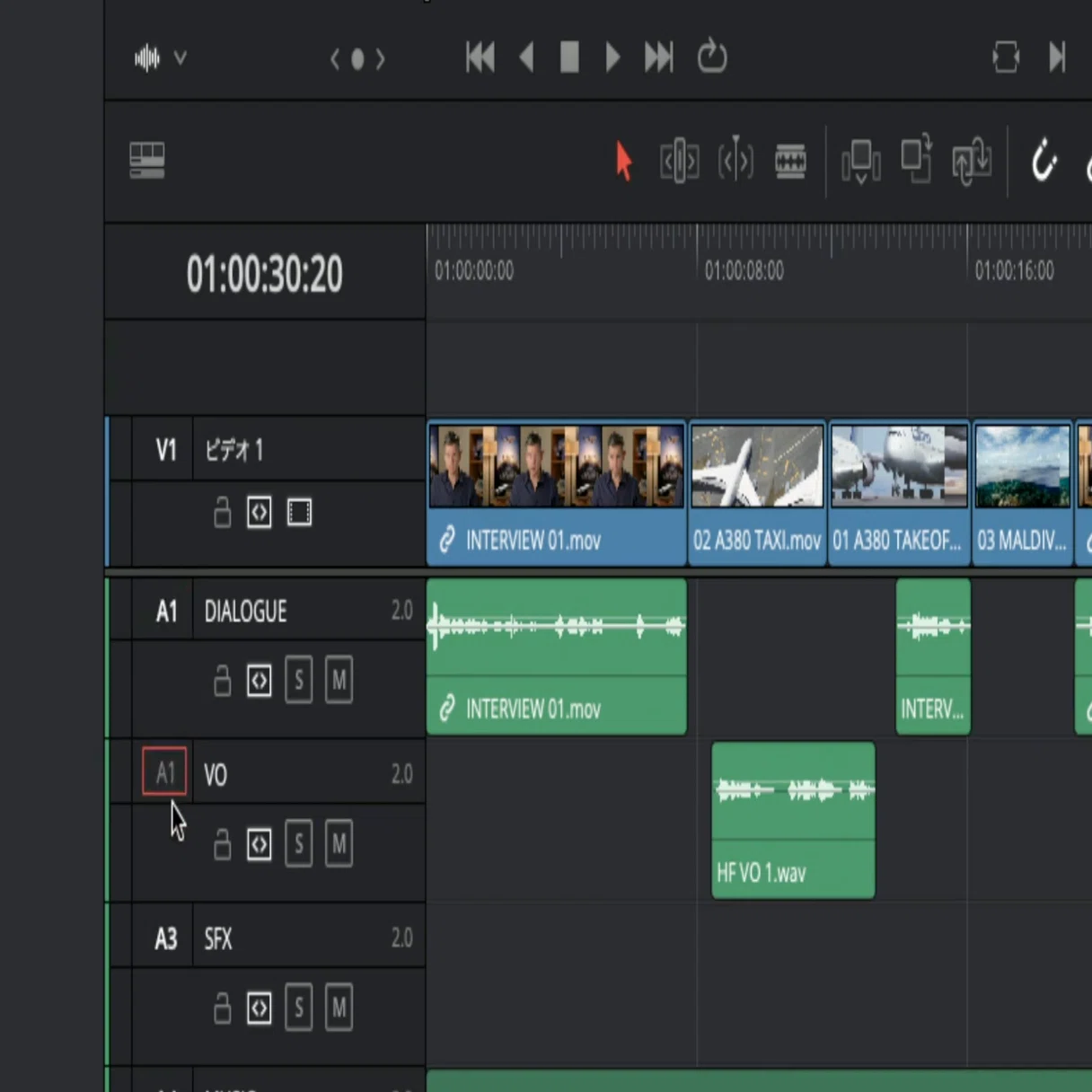Viewport: 1092px width, 1092px height.
Task: Click the timecode display 01:00:30:20
Action: click(264, 274)
